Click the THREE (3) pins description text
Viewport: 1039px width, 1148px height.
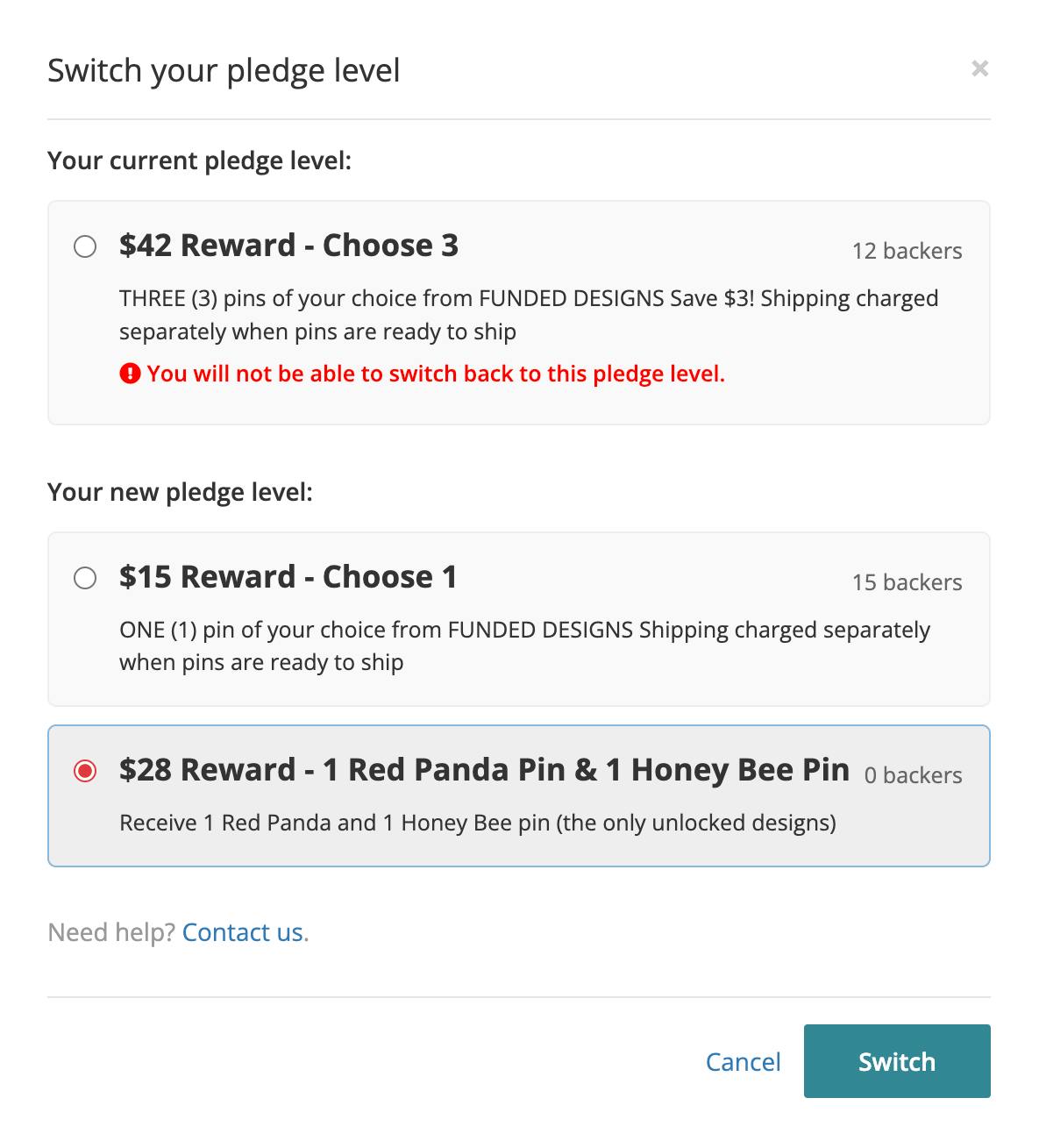(x=528, y=315)
